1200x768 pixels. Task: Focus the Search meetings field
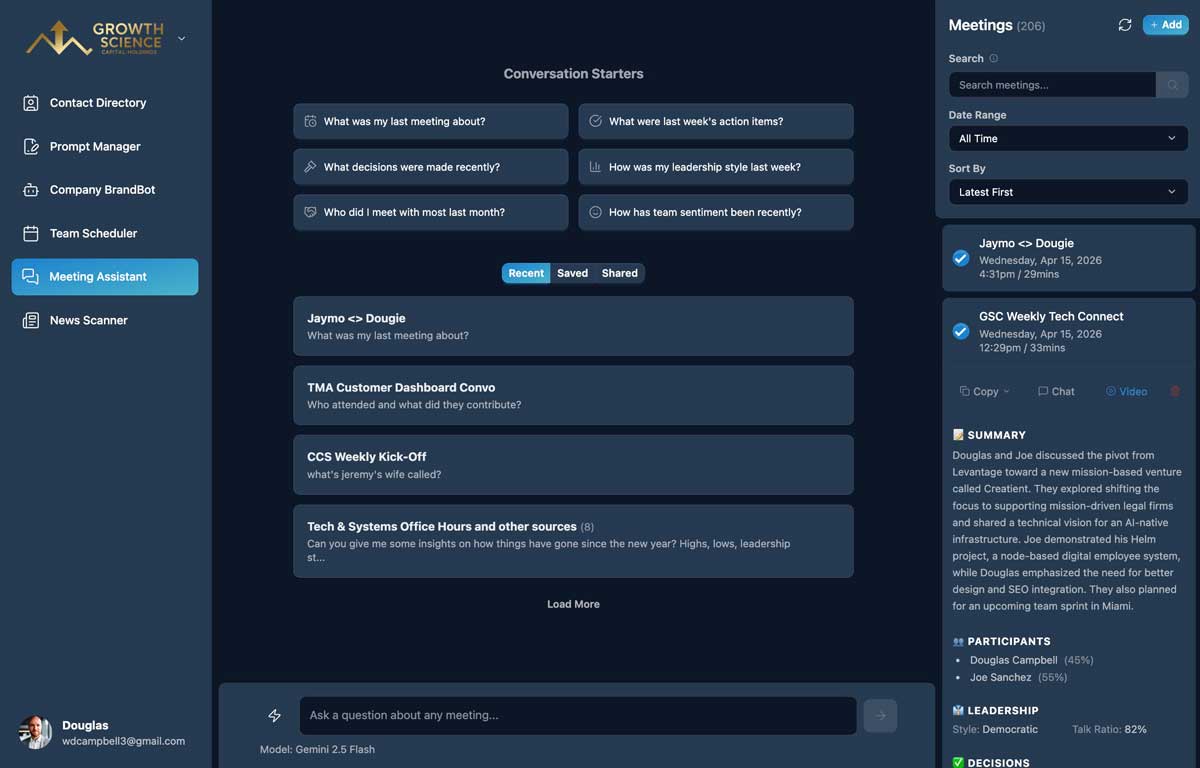pyautogui.click(x=1052, y=85)
